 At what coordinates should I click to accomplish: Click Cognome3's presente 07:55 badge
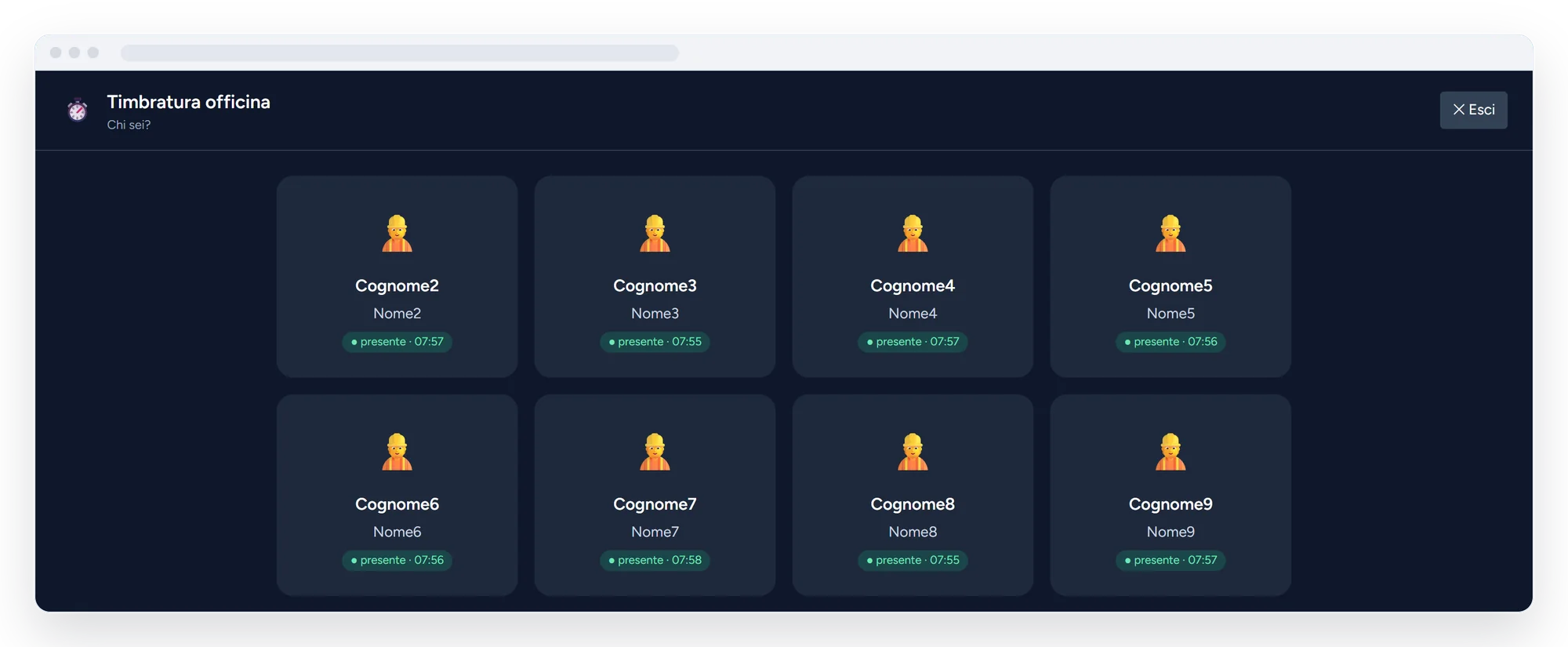click(x=655, y=342)
